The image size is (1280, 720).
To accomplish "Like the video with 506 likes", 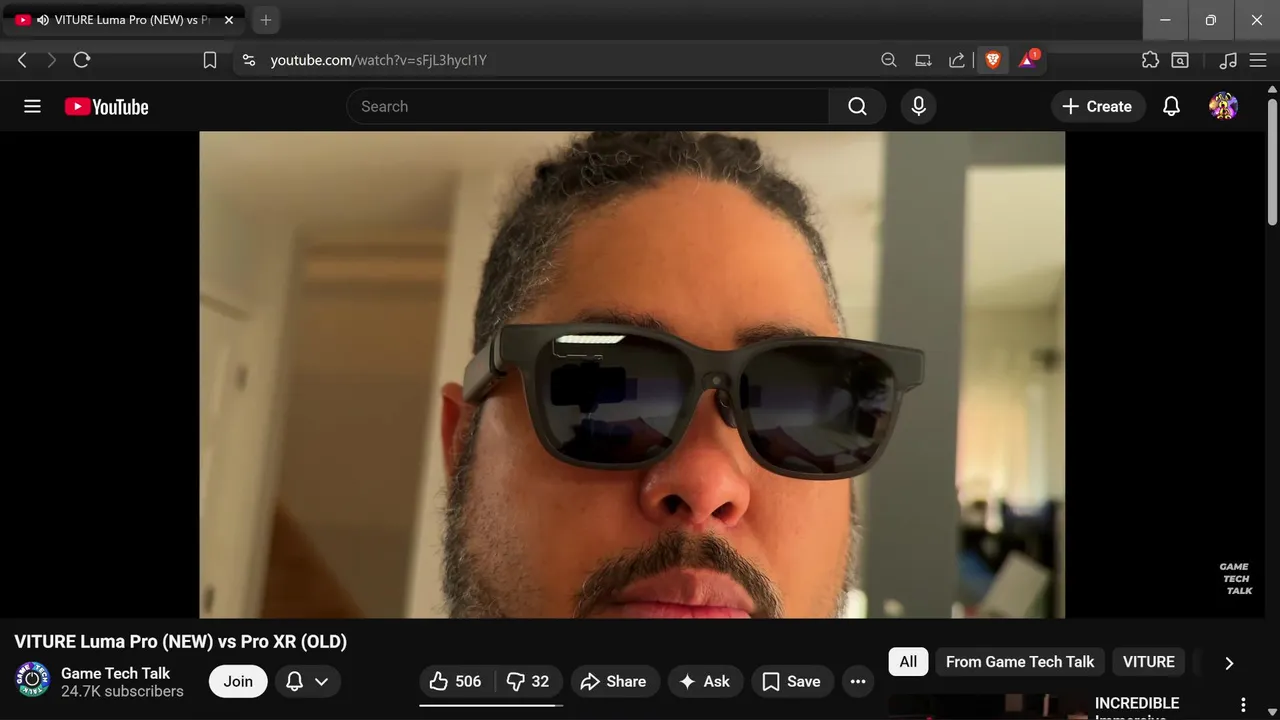I will [x=456, y=681].
